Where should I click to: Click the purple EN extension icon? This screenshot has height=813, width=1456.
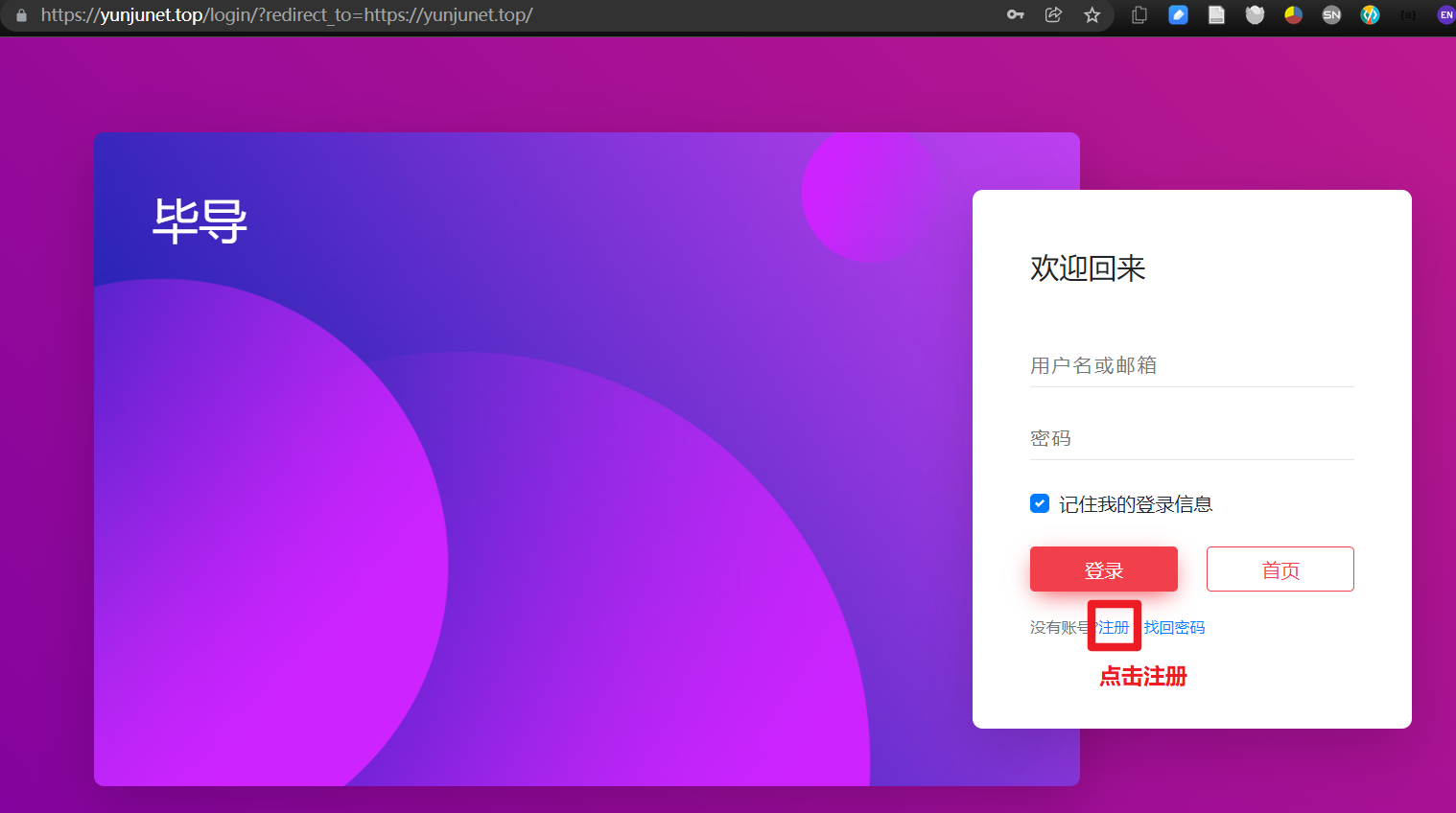pyautogui.click(x=1445, y=15)
